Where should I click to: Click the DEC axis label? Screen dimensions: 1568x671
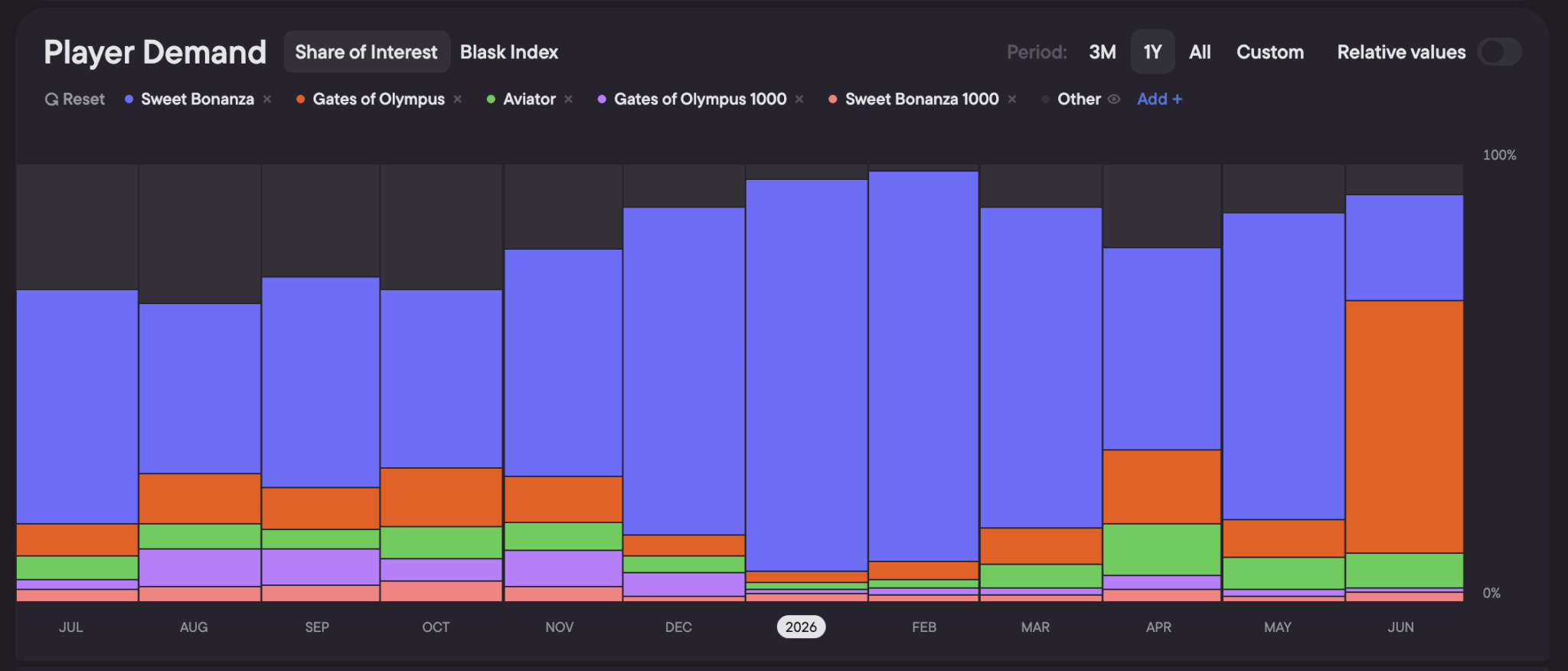pyautogui.click(x=678, y=627)
